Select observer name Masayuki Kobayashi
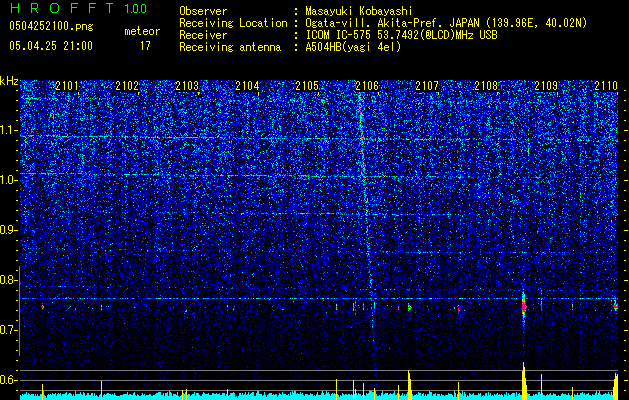The height and width of the screenshot is (400, 629). pos(359,11)
